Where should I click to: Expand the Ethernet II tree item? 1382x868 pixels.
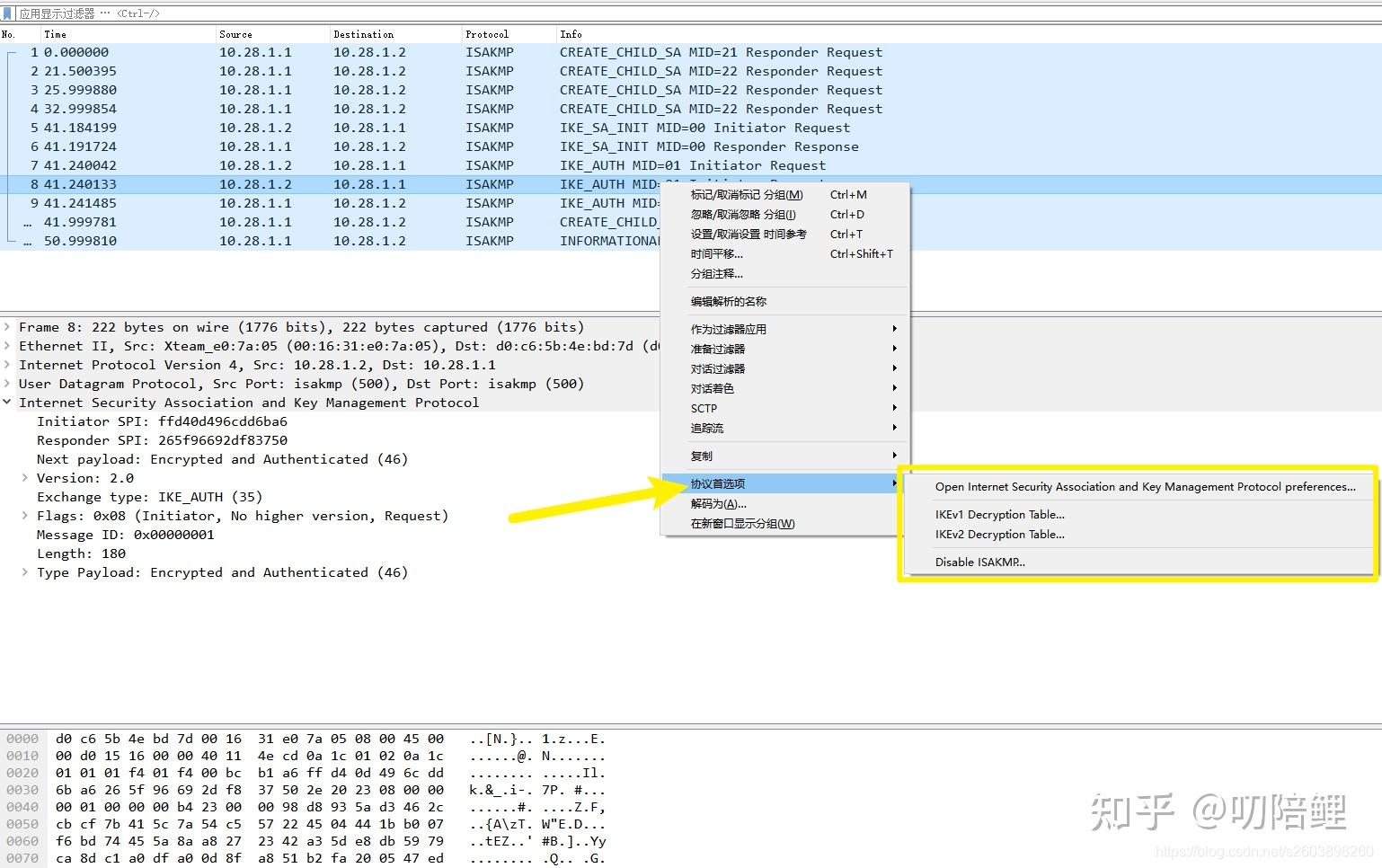7,345
